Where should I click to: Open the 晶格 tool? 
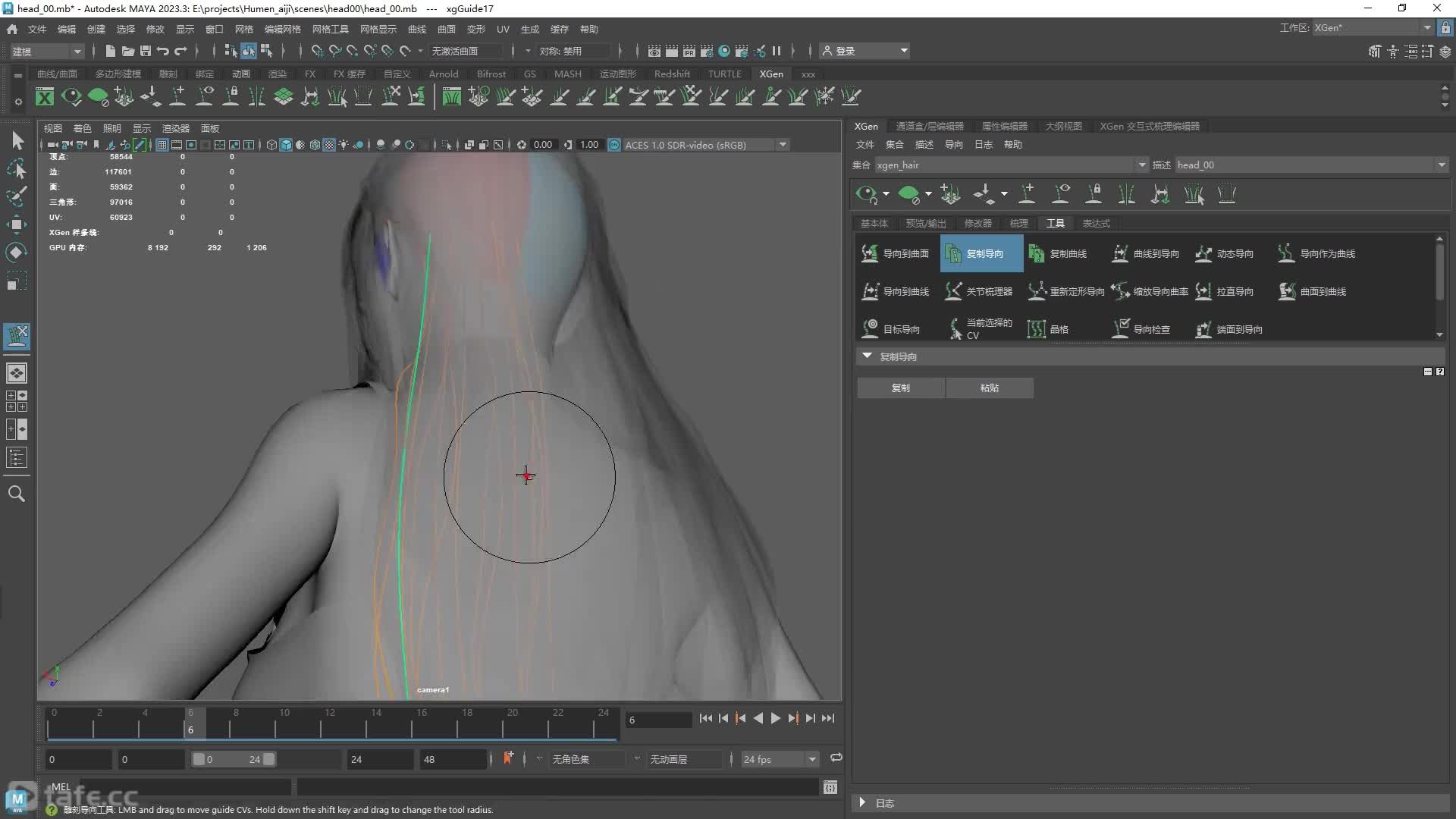(x=1048, y=329)
